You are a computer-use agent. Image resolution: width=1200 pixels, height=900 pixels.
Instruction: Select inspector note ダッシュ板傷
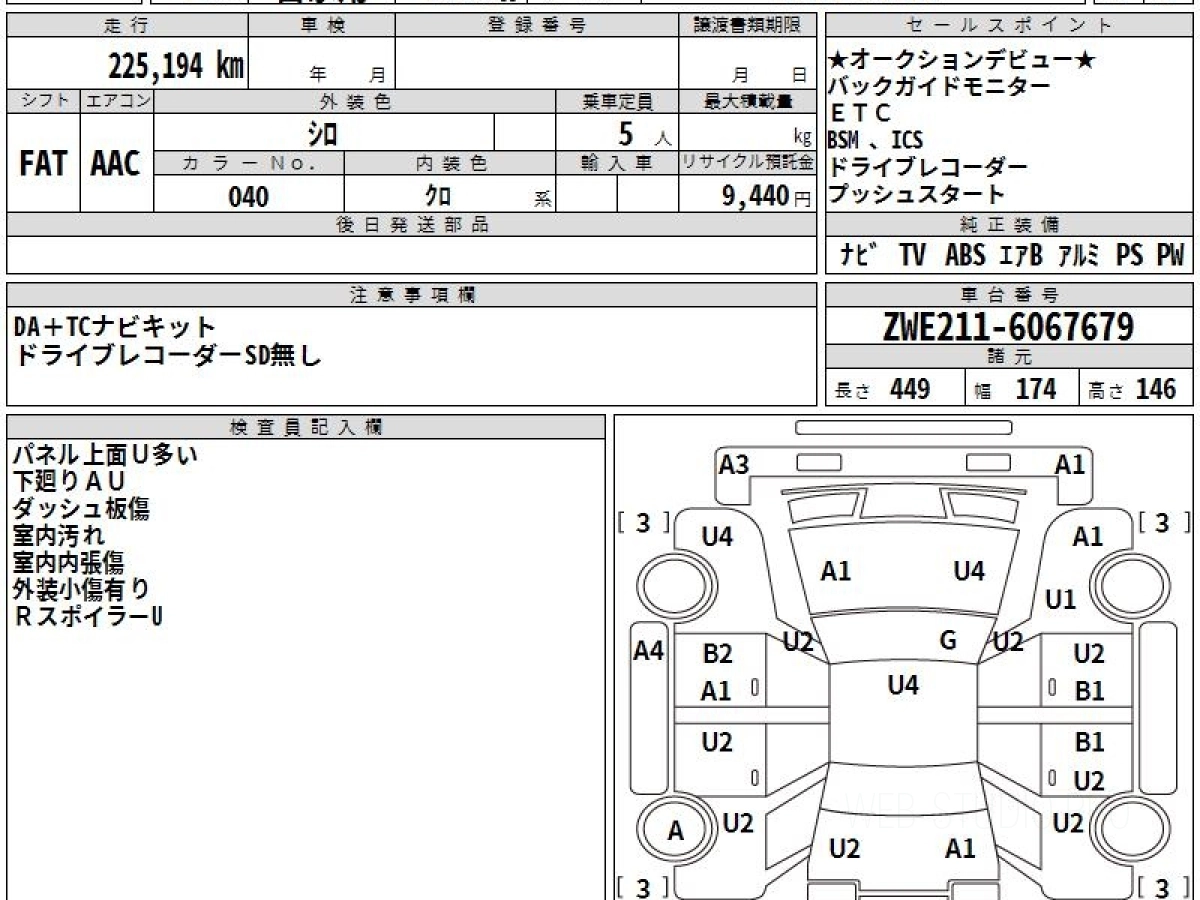click(x=81, y=509)
